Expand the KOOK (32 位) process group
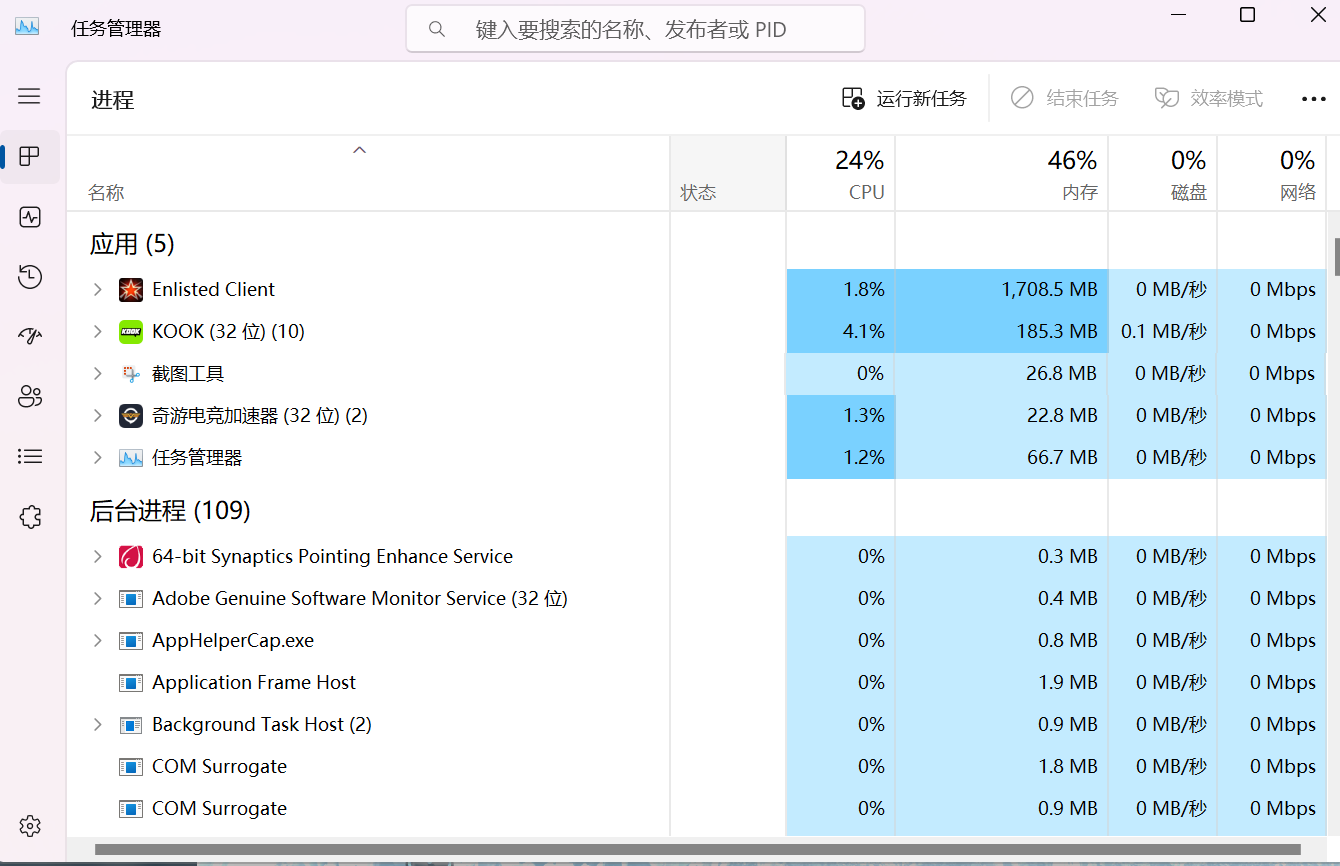Screen dimensions: 1340x866 coord(97,332)
